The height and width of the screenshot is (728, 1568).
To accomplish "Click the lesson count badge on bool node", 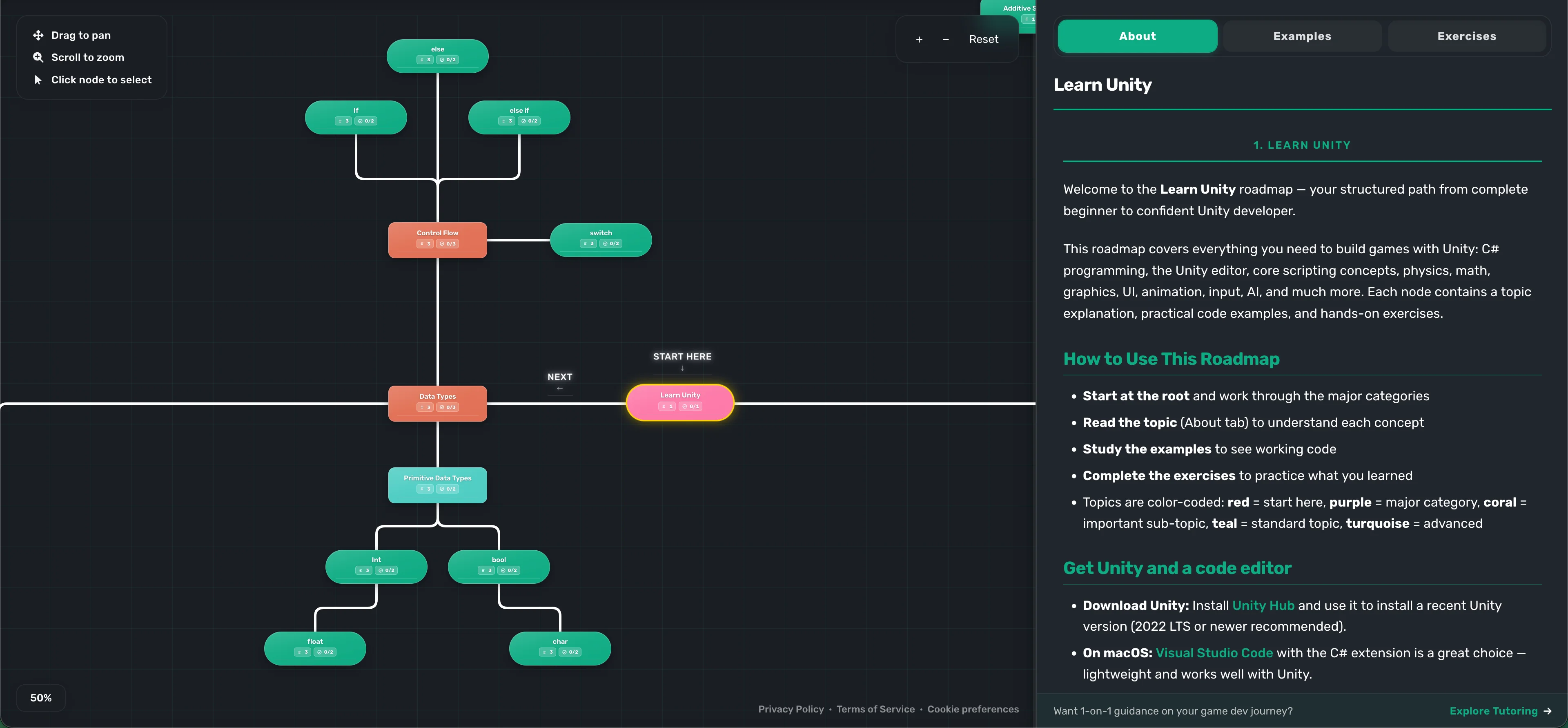I will (x=486, y=570).
